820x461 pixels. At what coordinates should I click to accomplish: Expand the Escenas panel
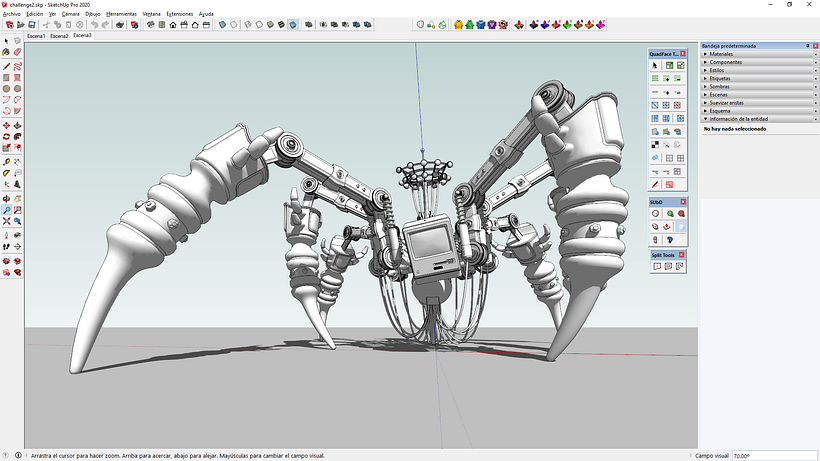point(759,95)
